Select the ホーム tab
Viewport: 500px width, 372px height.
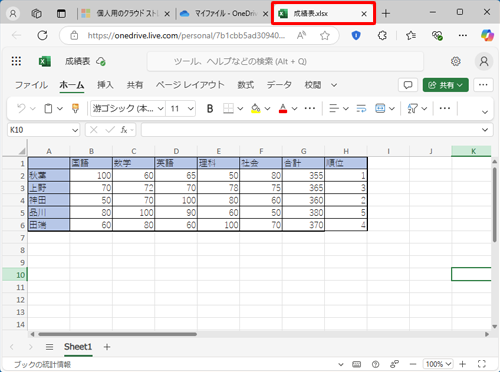pos(72,85)
